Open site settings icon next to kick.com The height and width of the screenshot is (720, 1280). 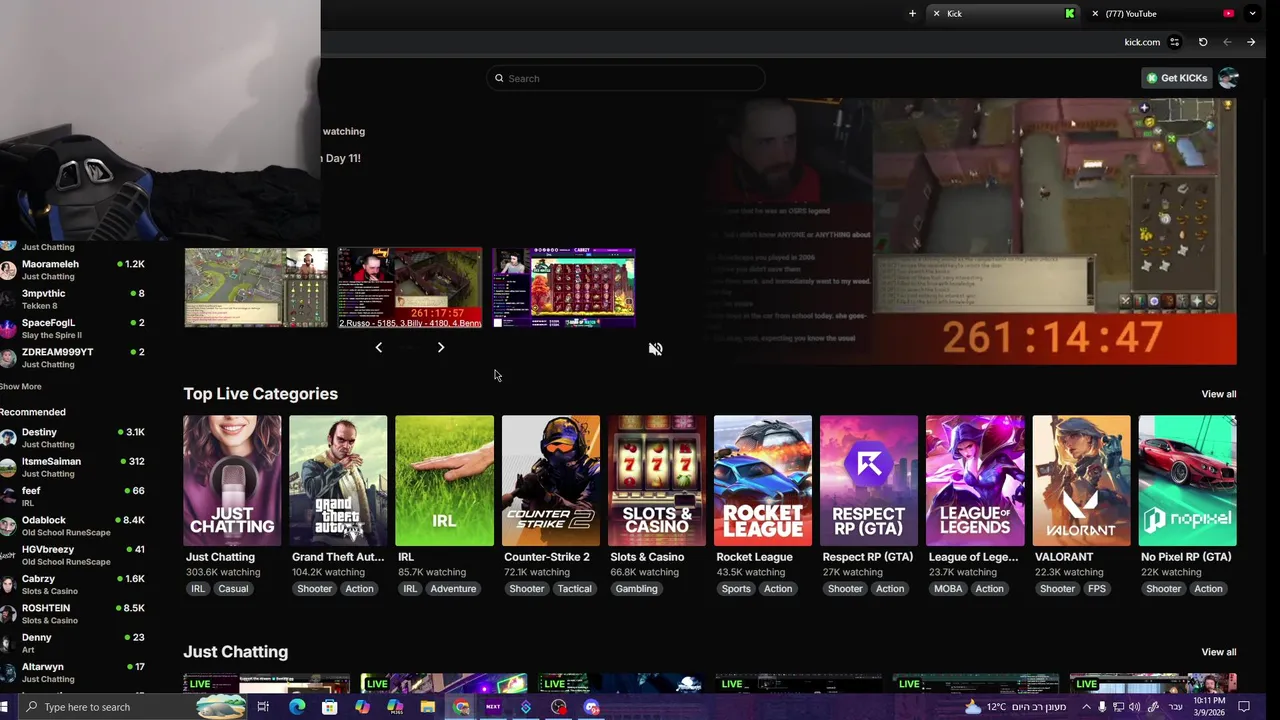tap(1175, 42)
